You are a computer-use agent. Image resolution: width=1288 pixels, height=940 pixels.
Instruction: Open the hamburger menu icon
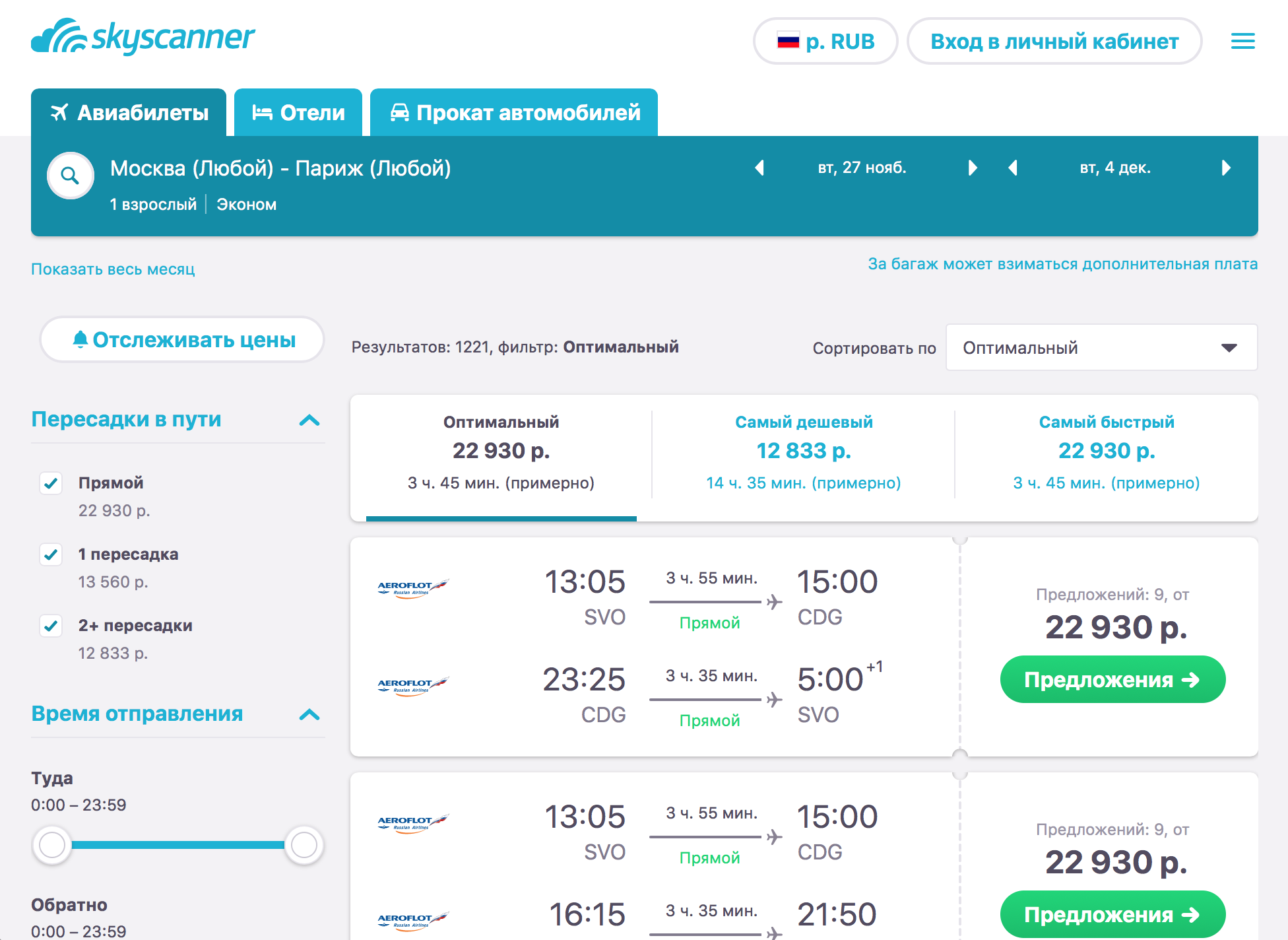click(x=1242, y=42)
